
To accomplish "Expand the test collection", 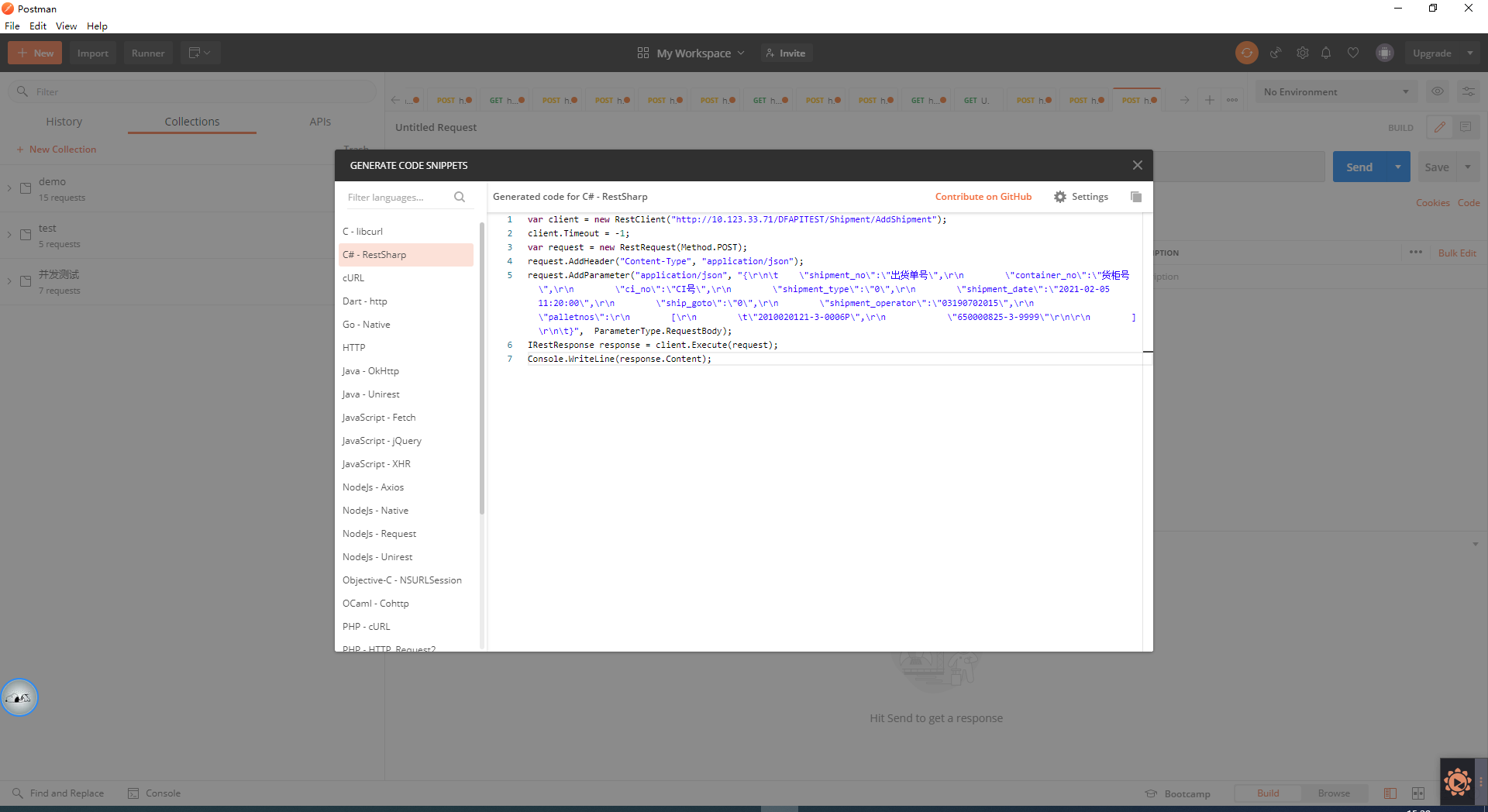I will coord(9,234).
